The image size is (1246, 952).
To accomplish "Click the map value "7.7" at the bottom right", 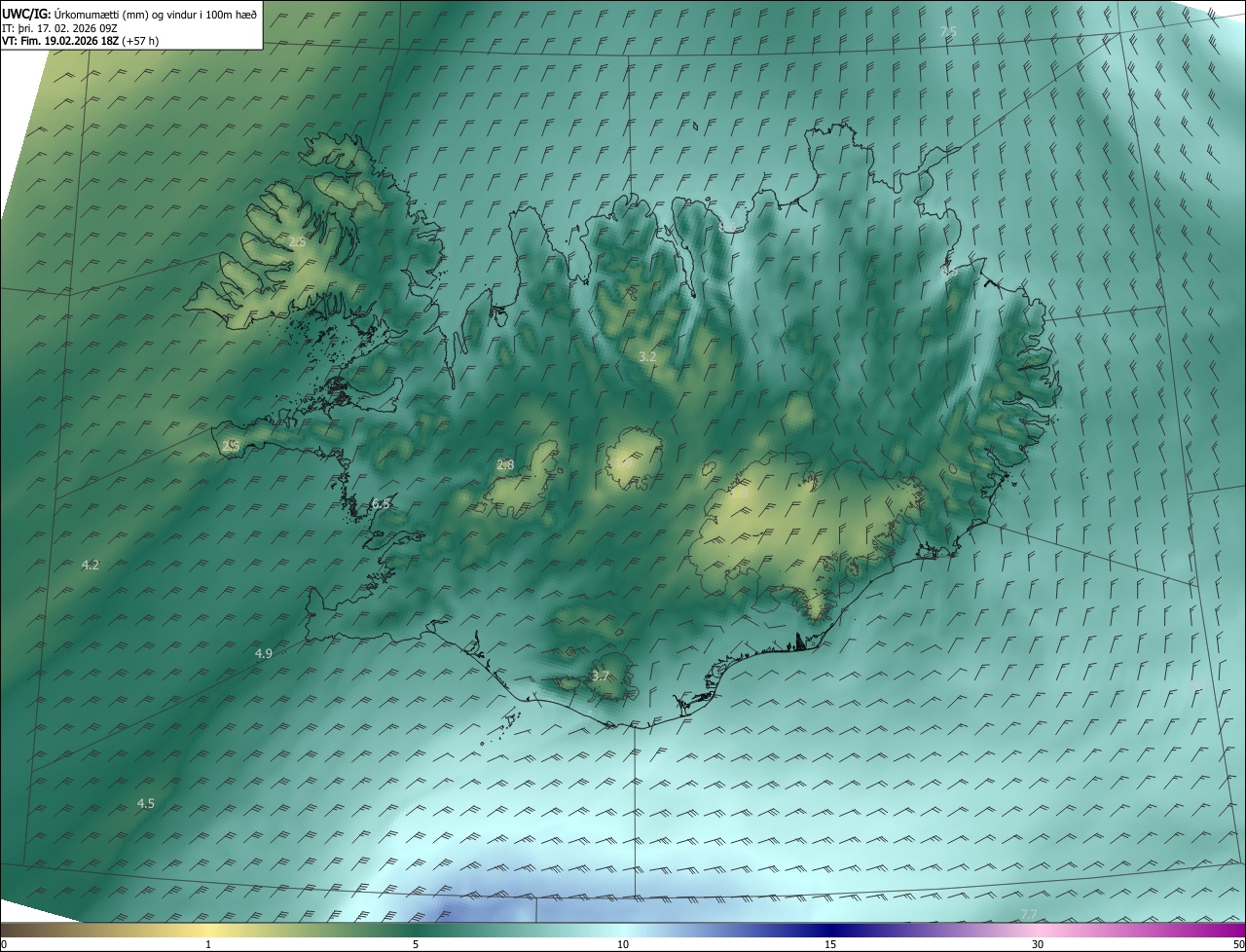I will coord(1029,913).
